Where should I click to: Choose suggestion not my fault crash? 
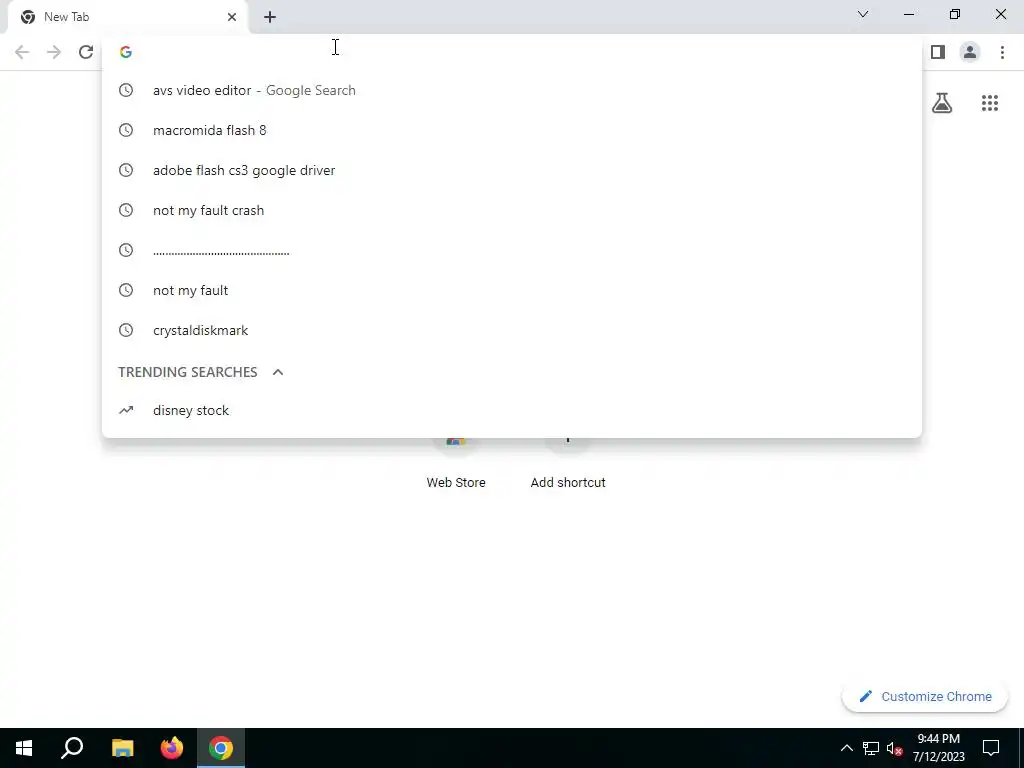511,210
